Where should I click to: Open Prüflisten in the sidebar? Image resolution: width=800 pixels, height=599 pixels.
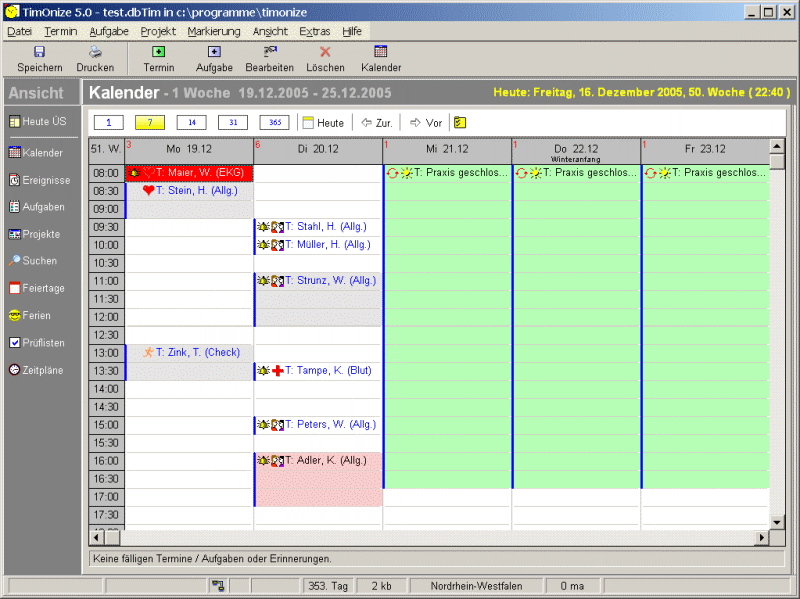coord(37,343)
